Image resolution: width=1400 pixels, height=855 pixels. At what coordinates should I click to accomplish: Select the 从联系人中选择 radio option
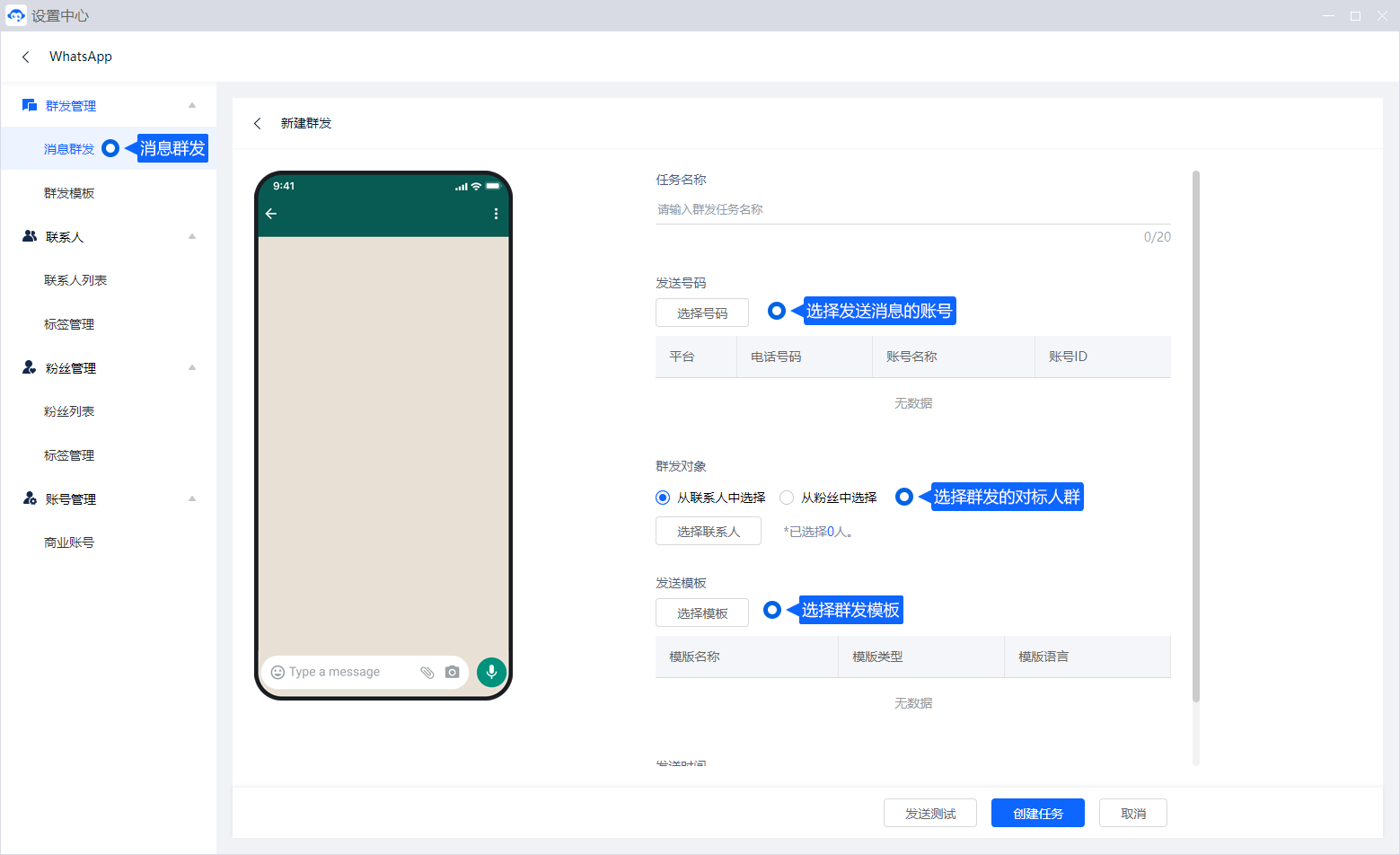(x=663, y=498)
